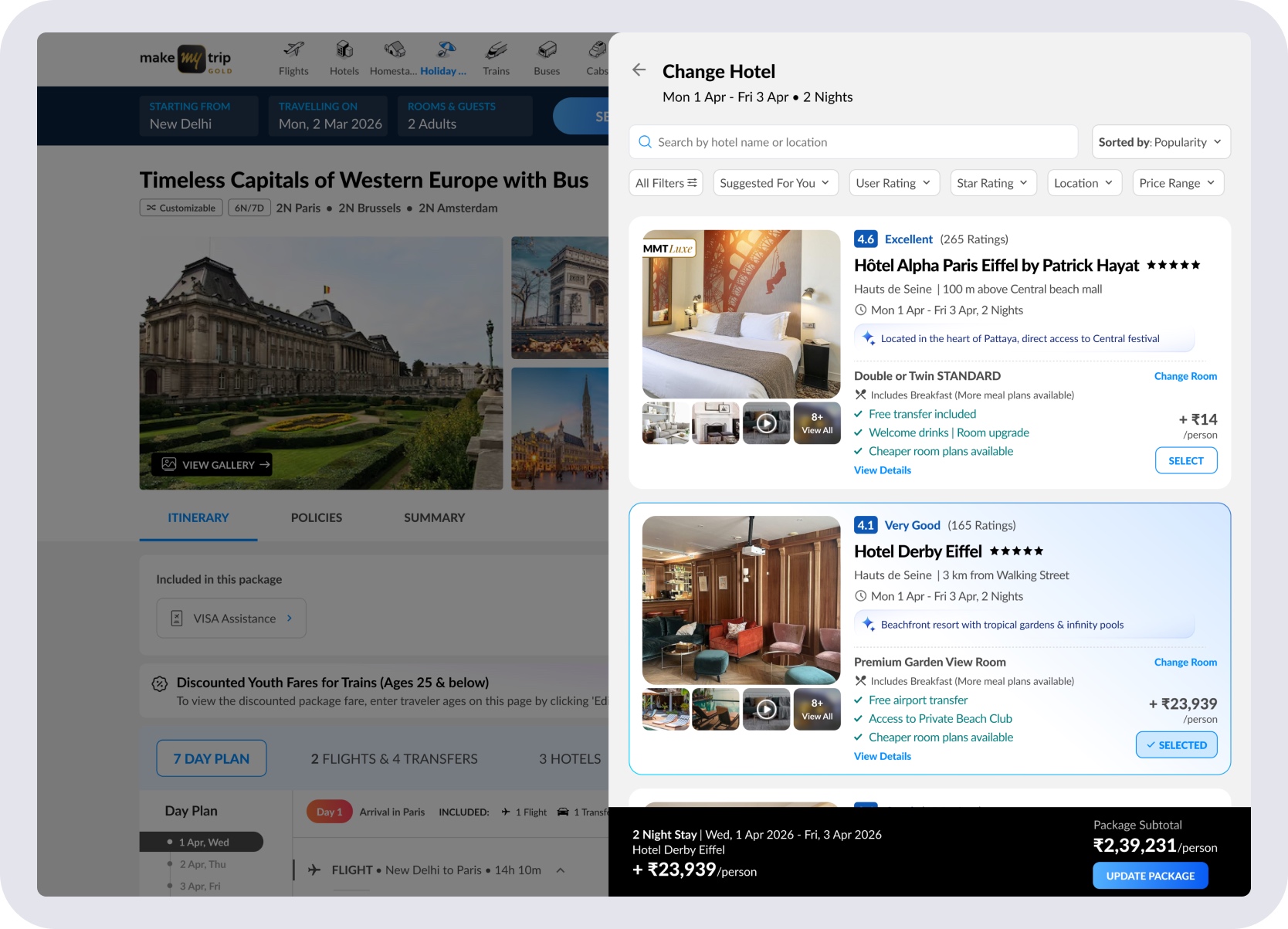
Task: Collapse the Flight New Delhi to Paris section
Action: click(x=561, y=870)
